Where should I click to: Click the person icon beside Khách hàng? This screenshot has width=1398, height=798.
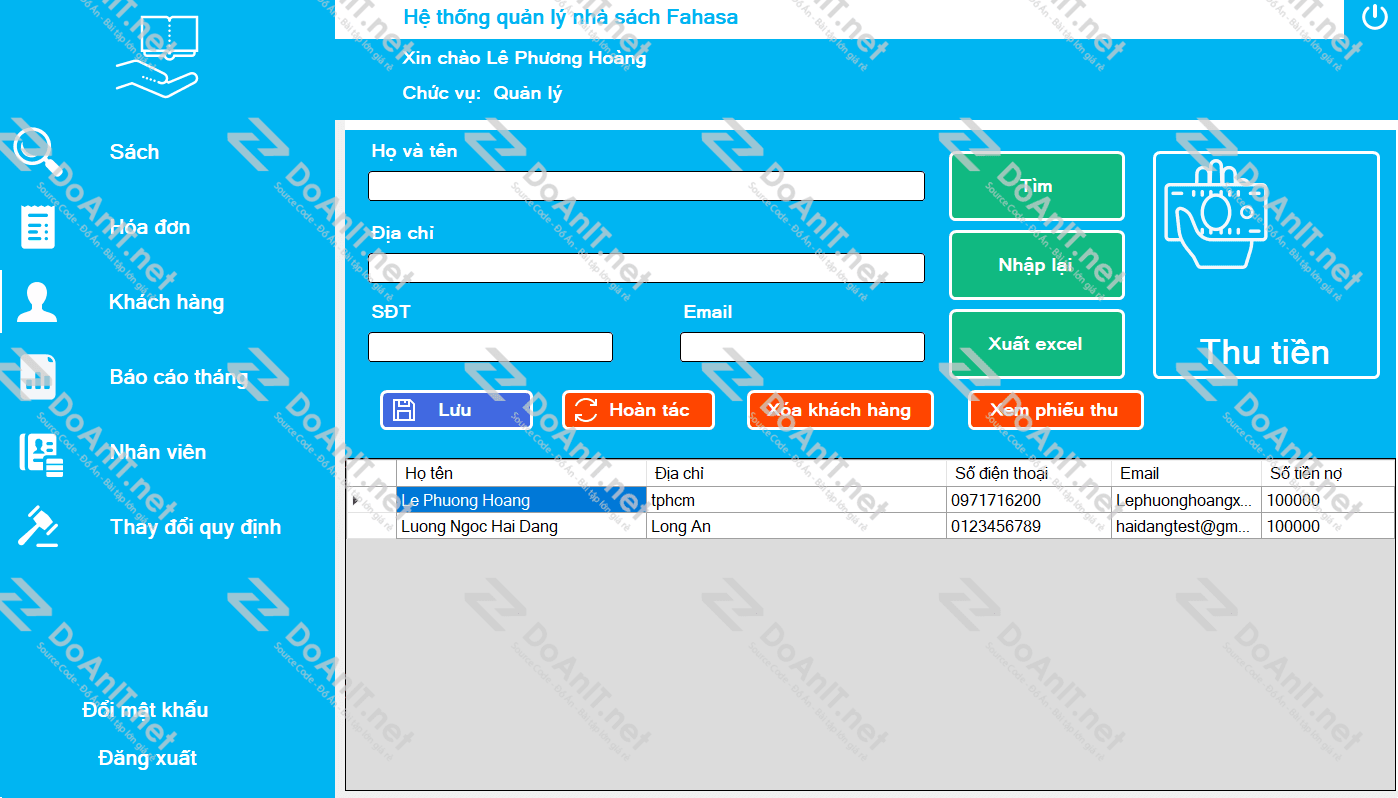coord(38,302)
